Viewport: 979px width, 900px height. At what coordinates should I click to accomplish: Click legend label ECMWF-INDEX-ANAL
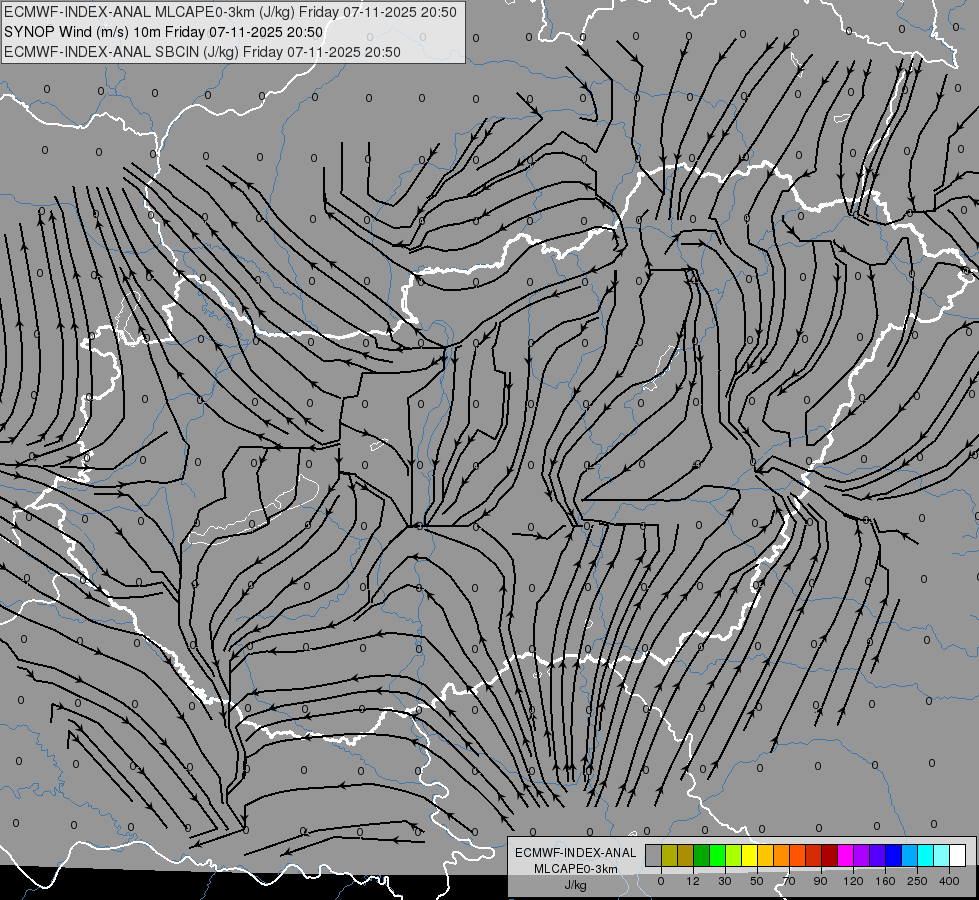[x=576, y=853]
